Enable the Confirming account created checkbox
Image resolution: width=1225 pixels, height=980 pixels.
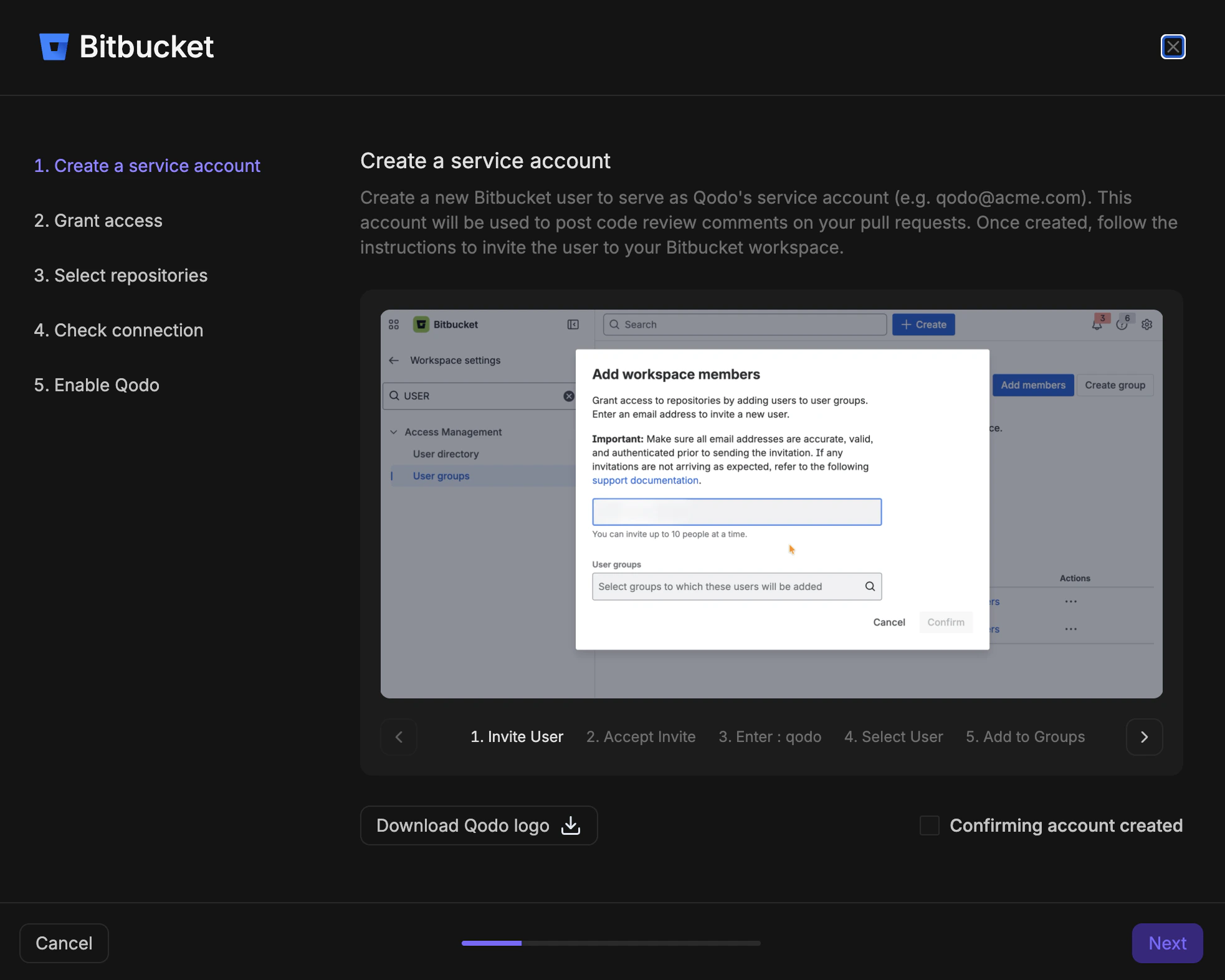(929, 825)
